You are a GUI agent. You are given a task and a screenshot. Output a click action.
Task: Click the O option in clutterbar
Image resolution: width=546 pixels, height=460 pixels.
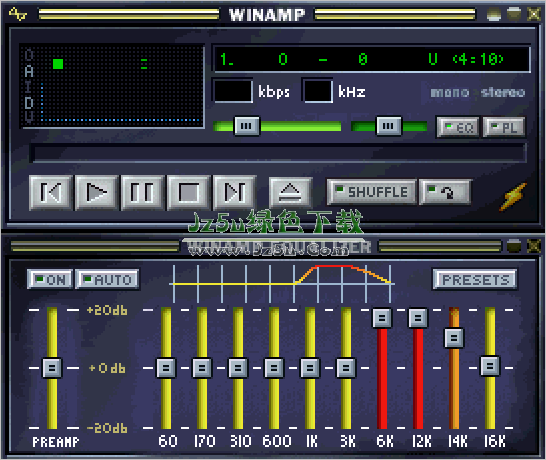point(29,55)
